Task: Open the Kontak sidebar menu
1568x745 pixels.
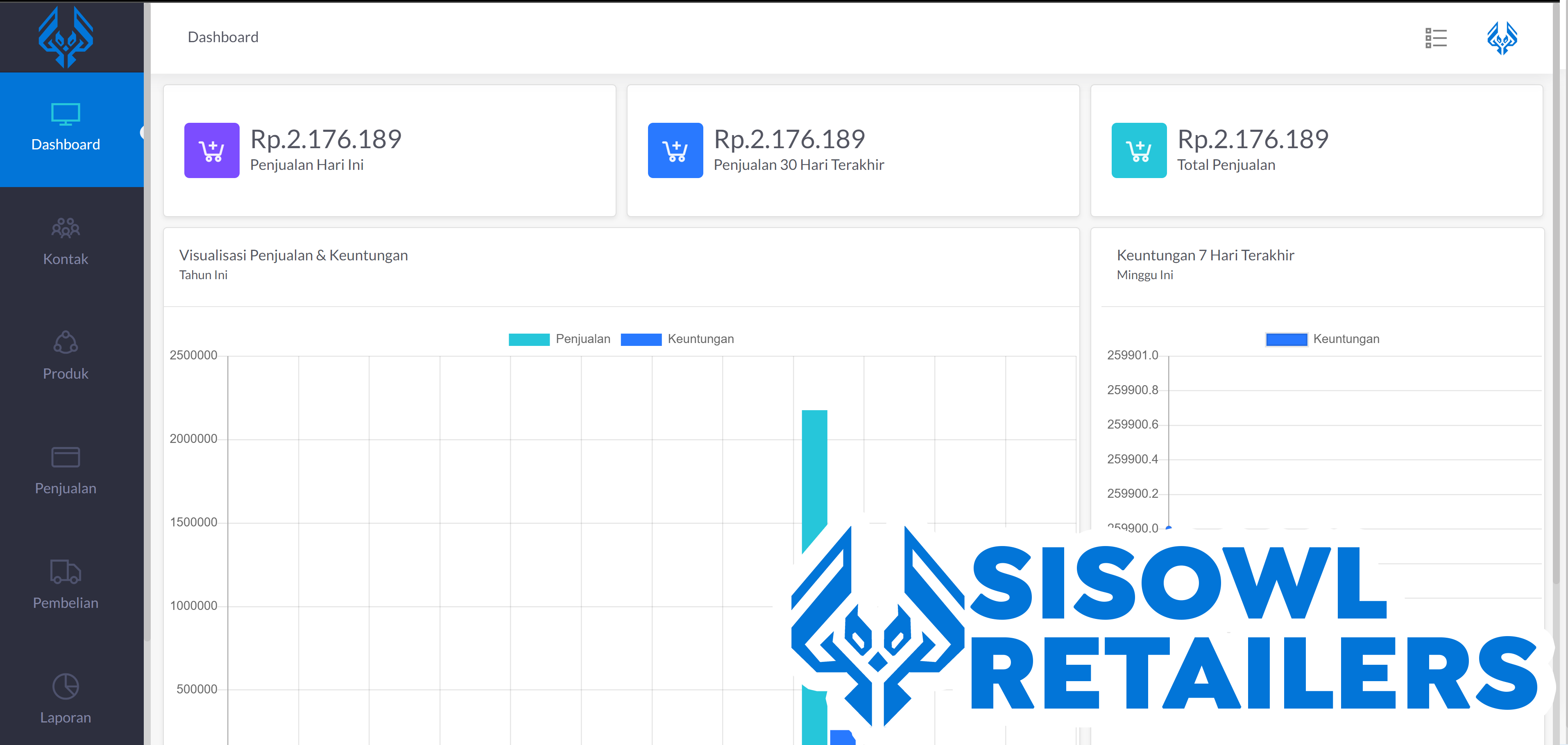Action: [x=66, y=244]
